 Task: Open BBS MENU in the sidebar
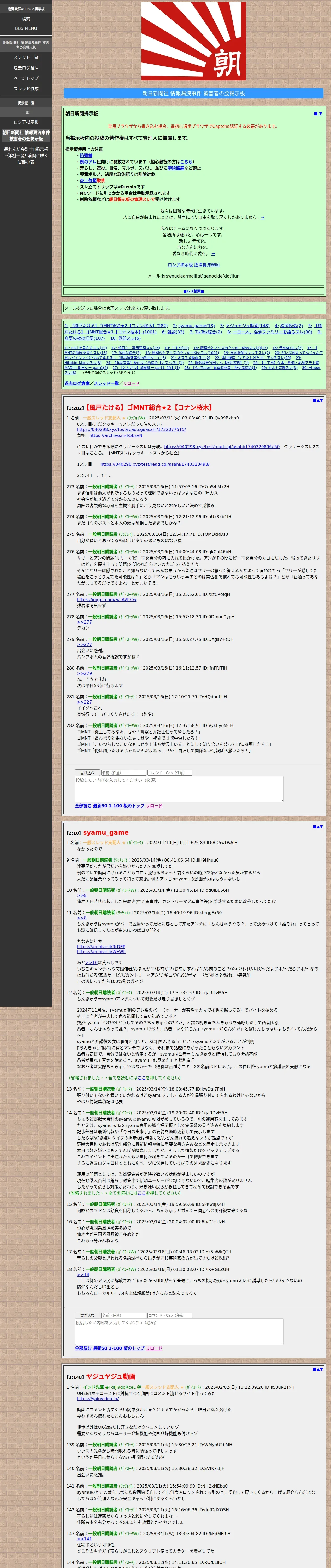[26, 28]
